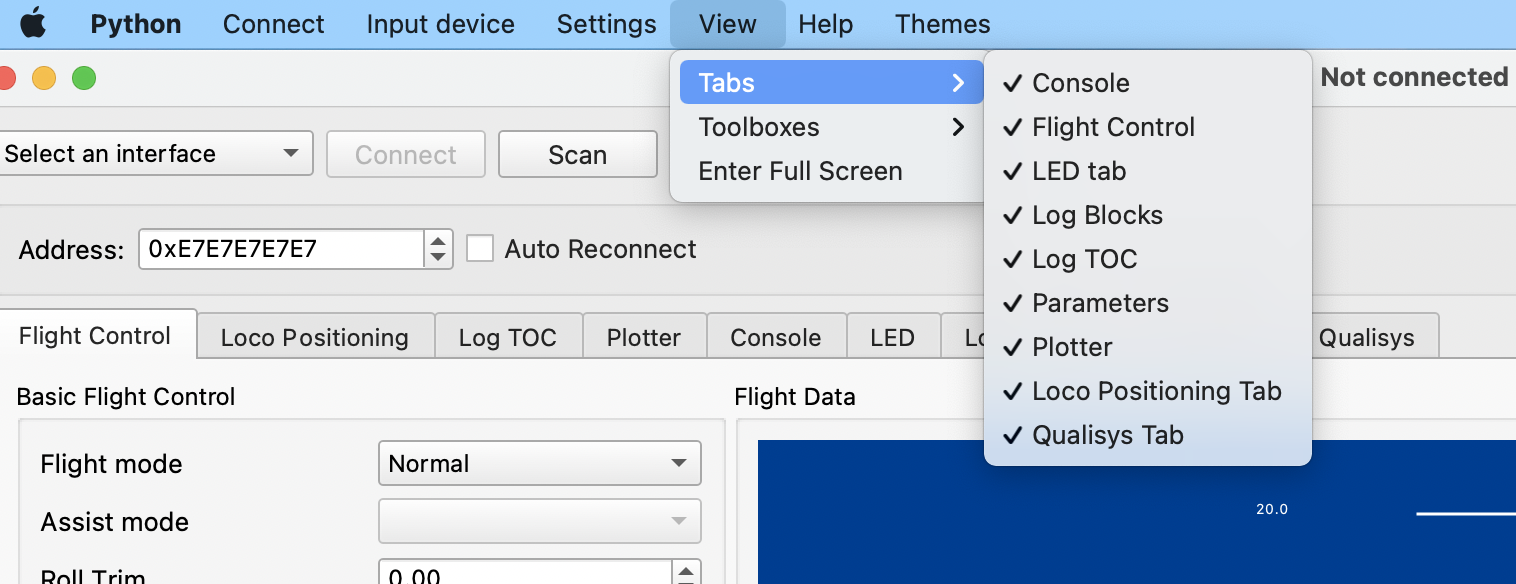Uncheck Flight Control in Tabs submenu
Viewport: 1516px width, 584px height.
(1113, 127)
